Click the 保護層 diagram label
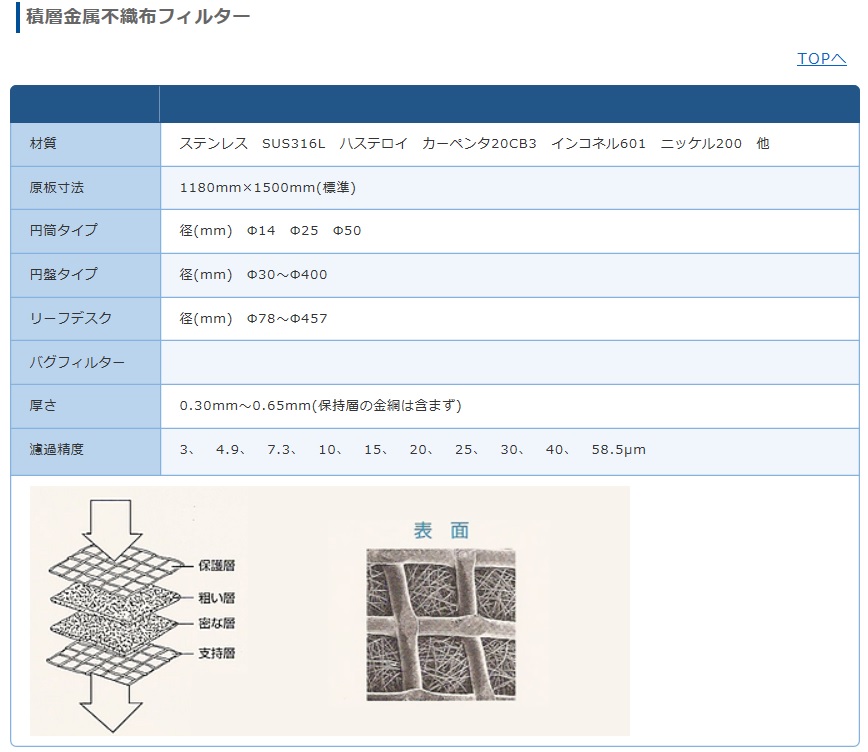 point(216,565)
